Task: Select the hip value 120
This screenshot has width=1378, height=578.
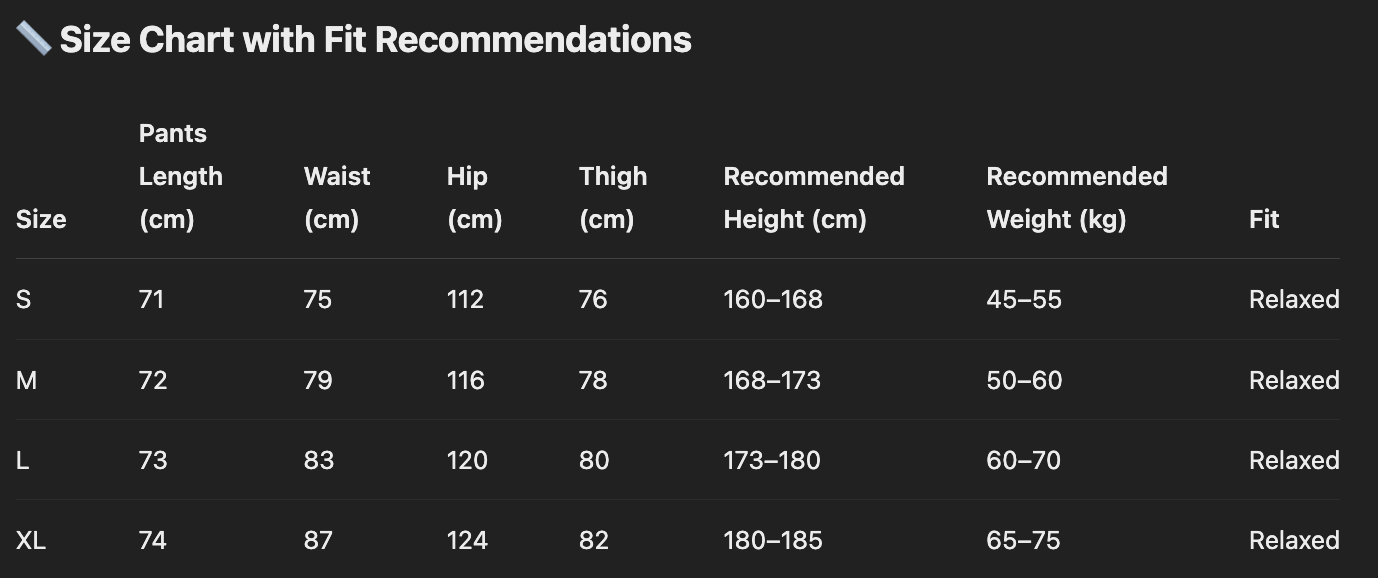Action: coord(467,461)
